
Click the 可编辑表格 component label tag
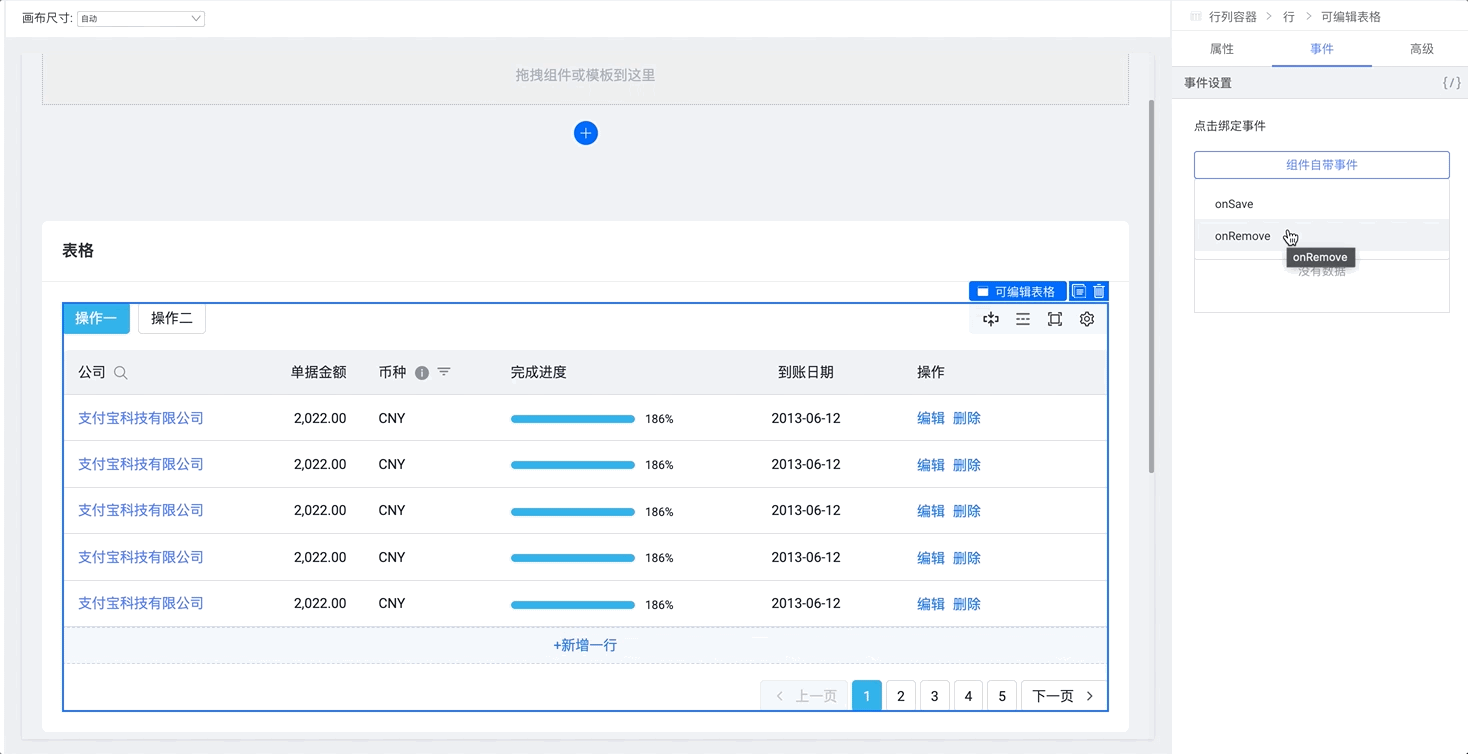[x=1018, y=291]
